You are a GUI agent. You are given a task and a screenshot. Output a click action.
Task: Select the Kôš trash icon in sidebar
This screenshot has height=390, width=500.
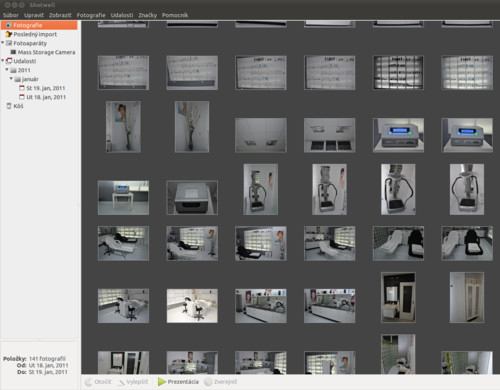click(9, 106)
